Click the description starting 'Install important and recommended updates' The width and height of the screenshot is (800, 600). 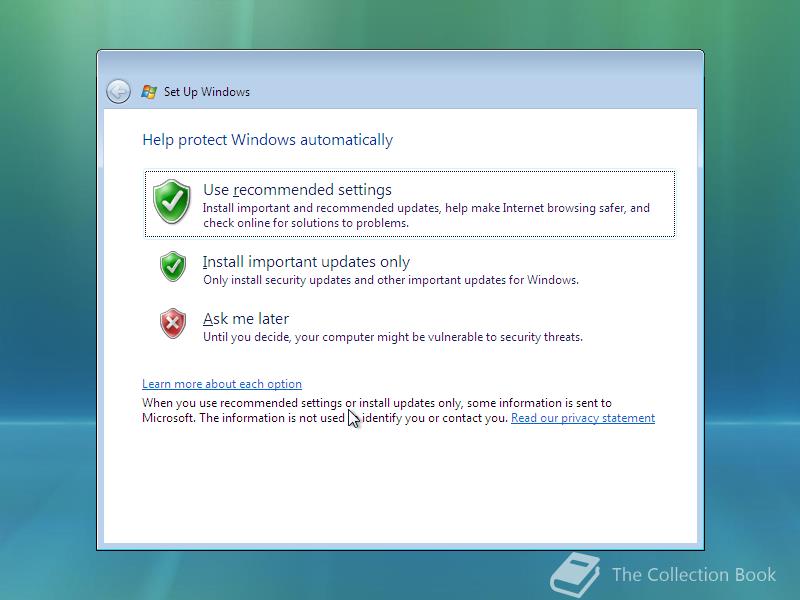[426, 215]
